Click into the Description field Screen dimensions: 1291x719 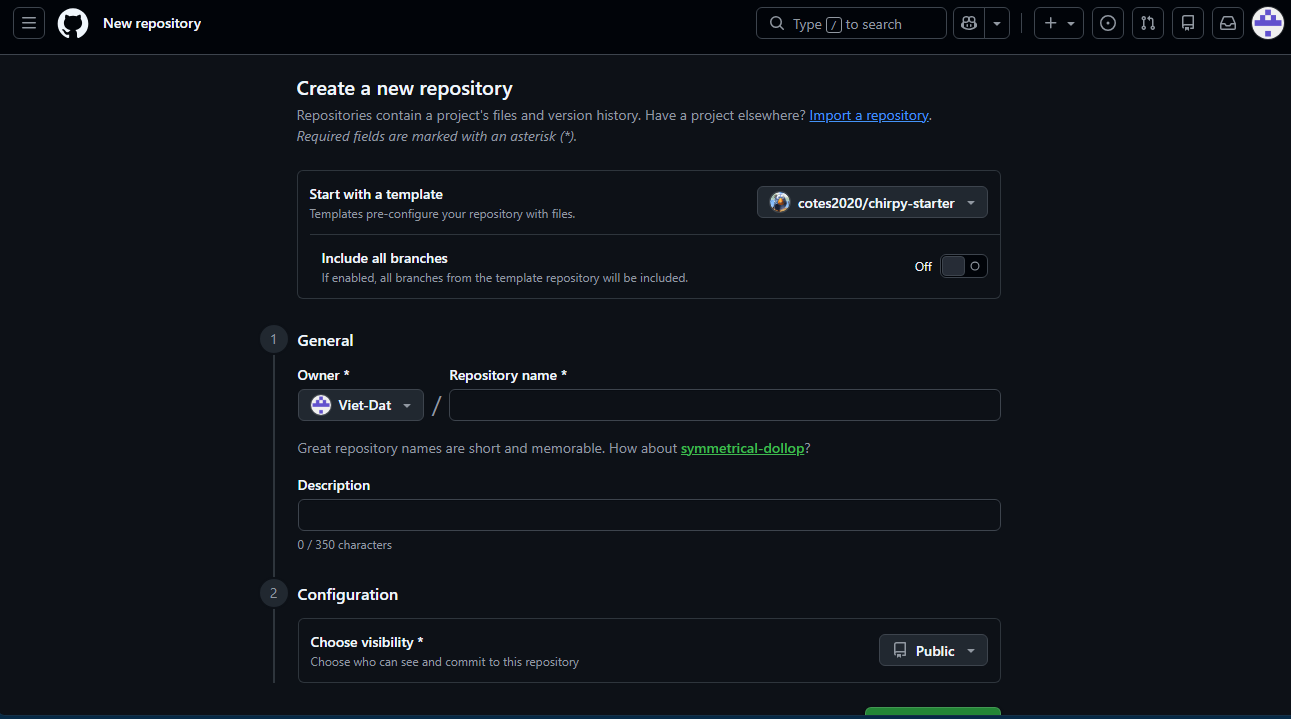(x=649, y=515)
